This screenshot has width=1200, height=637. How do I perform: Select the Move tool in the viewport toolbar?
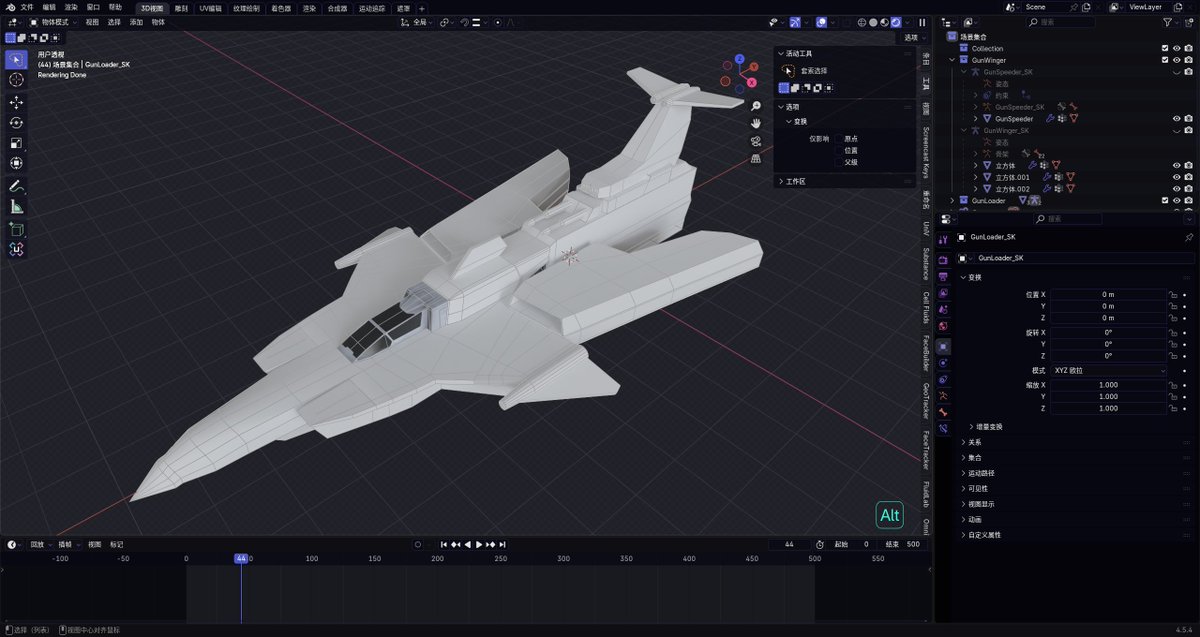coord(15,101)
